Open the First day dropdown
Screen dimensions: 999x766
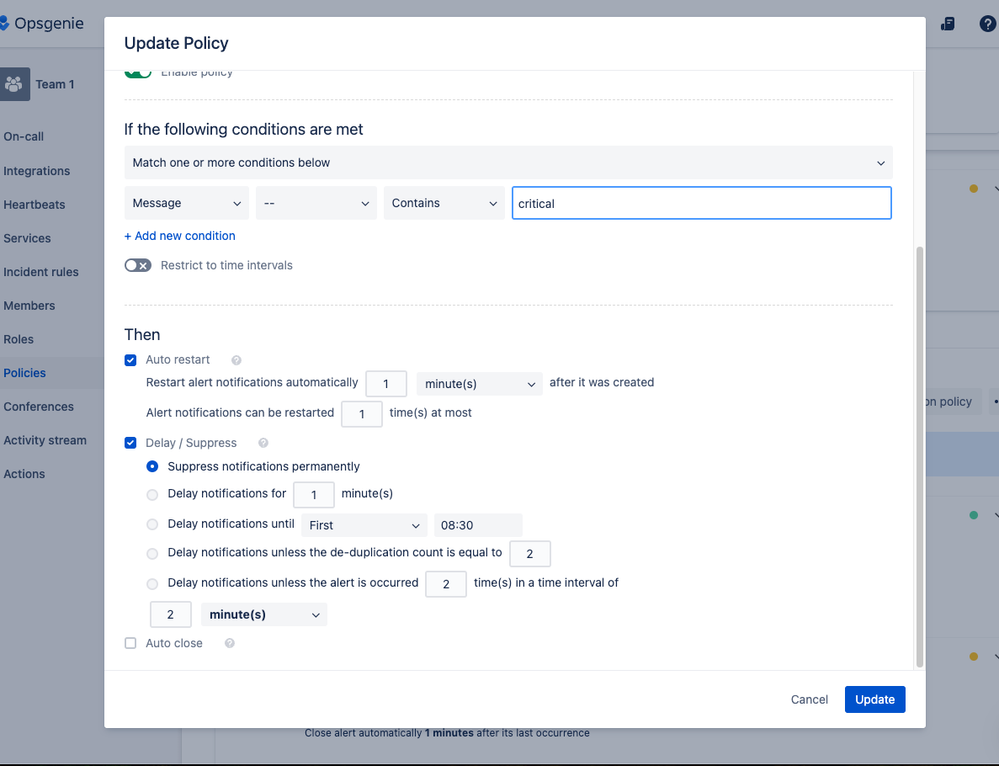(364, 525)
